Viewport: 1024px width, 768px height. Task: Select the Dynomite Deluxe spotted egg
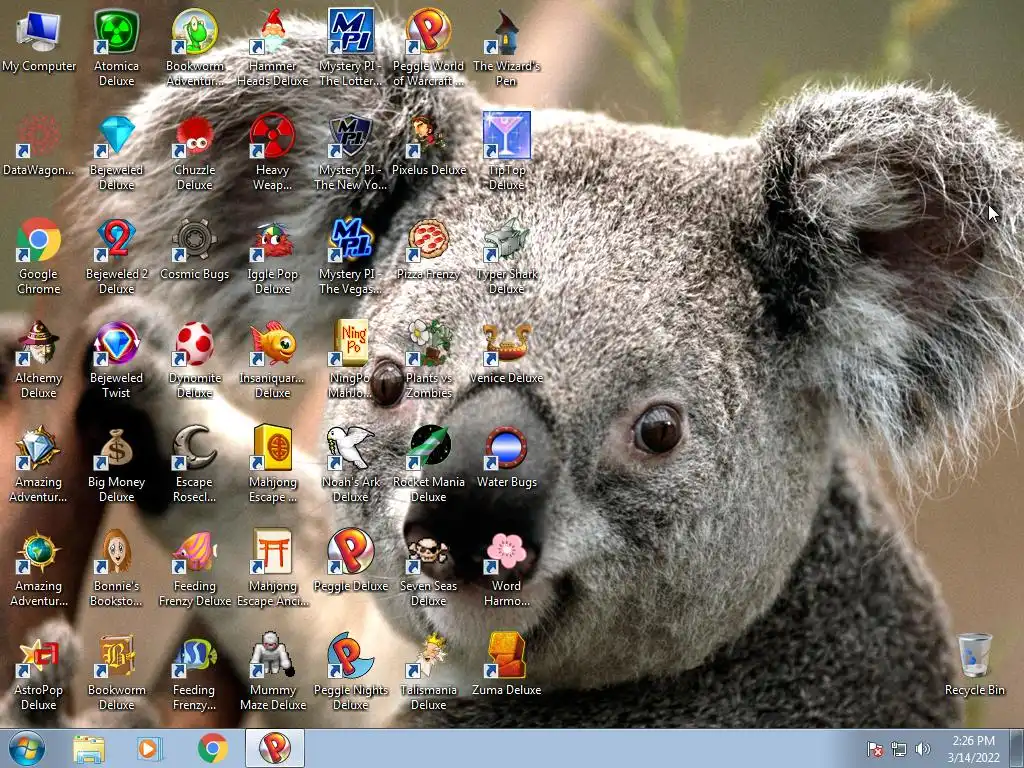(x=195, y=344)
